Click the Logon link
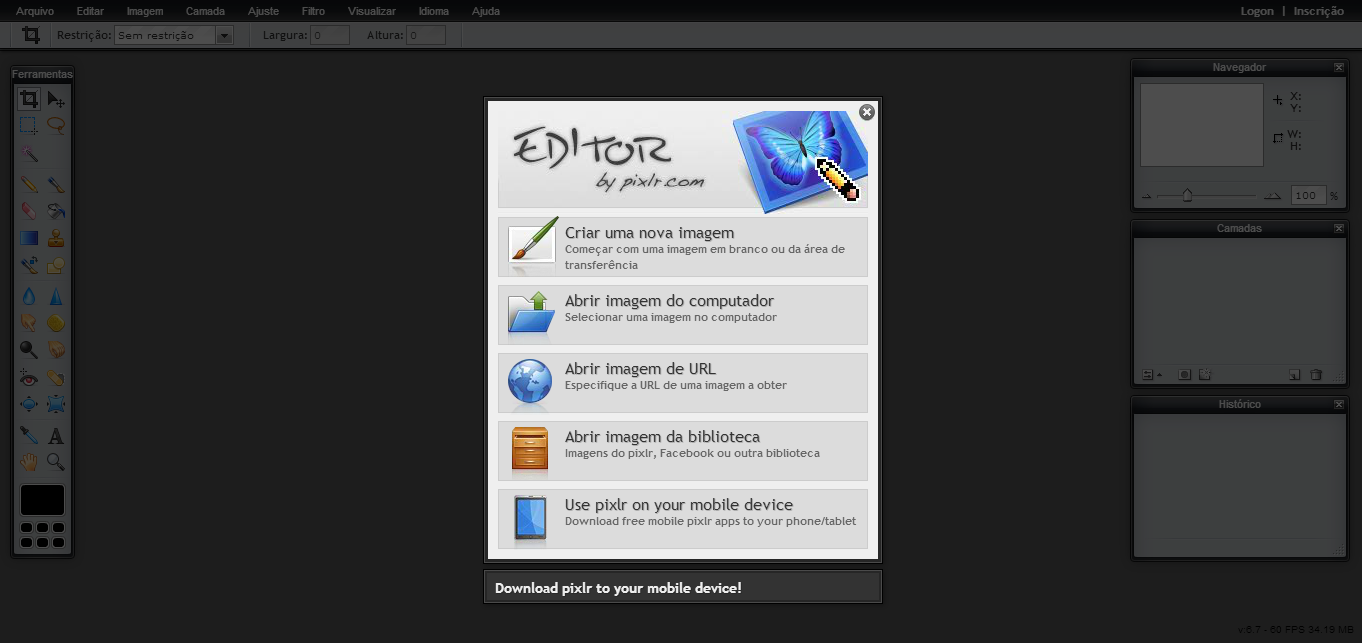1362x643 pixels. tap(1257, 11)
